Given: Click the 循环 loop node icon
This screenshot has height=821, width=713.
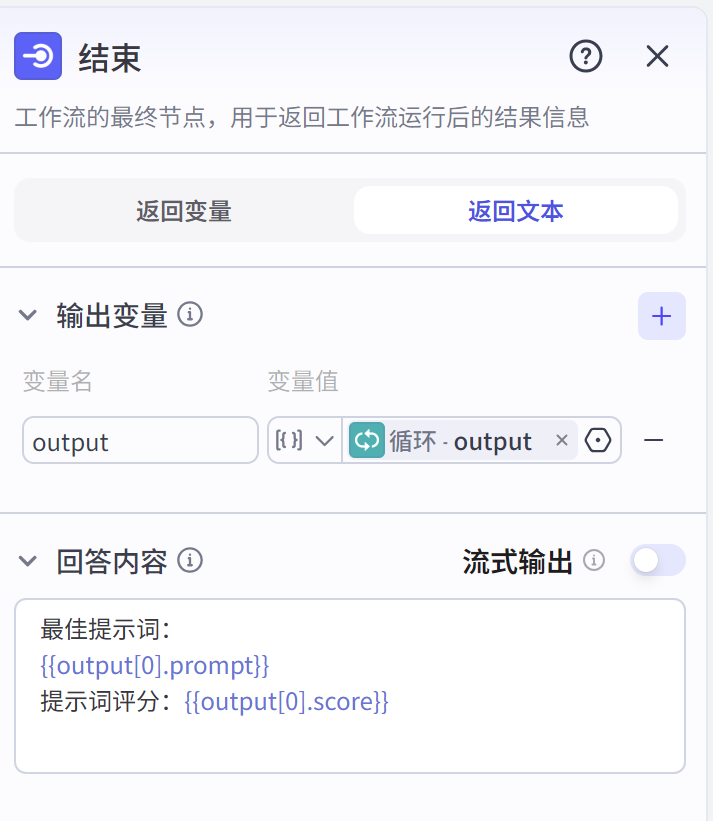Looking at the screenshot, I should pos(367,440).
